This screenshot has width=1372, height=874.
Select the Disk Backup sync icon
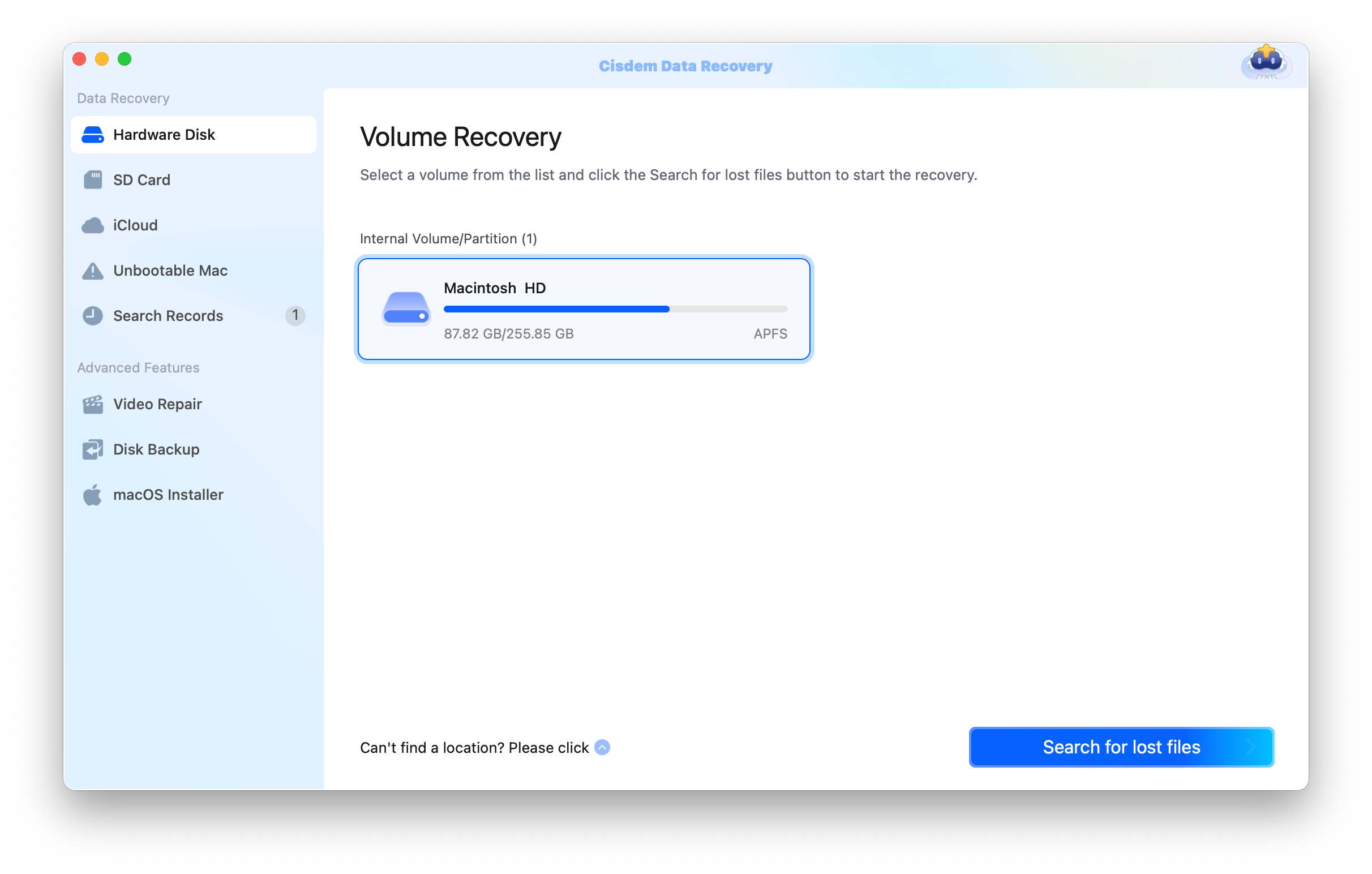(x=93, y=449)
